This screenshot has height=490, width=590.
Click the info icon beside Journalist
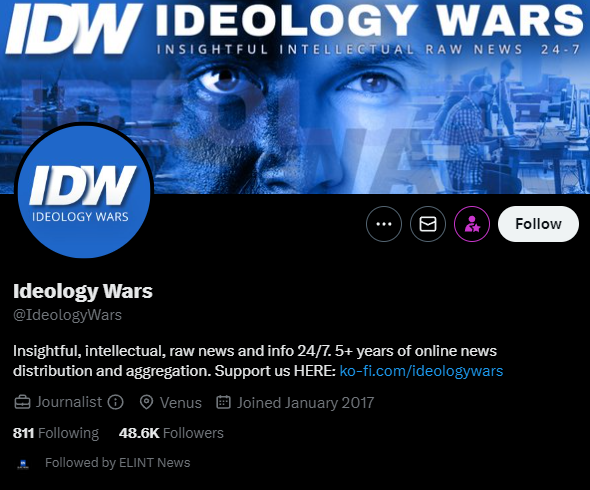(x=116, y=402)
